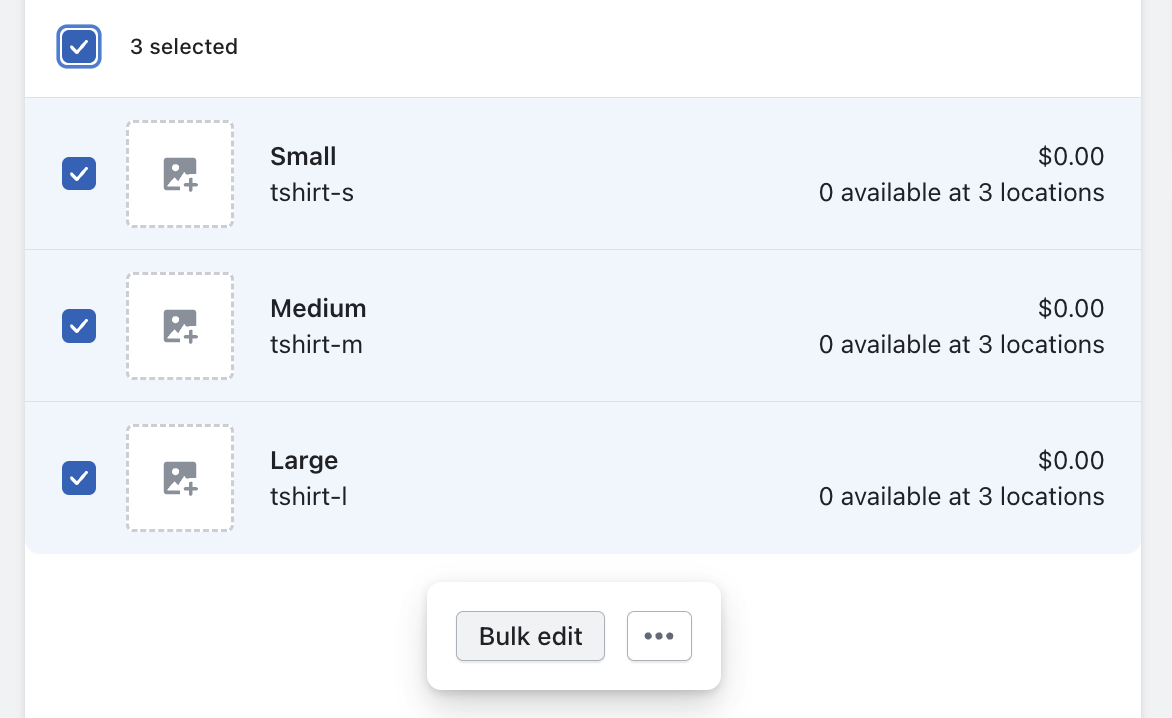The height and width of the screenshot is (718, 1172).
Task: Uncheck the Small variant checkbox
Action: pyautogui.click(x=79, y=174)
